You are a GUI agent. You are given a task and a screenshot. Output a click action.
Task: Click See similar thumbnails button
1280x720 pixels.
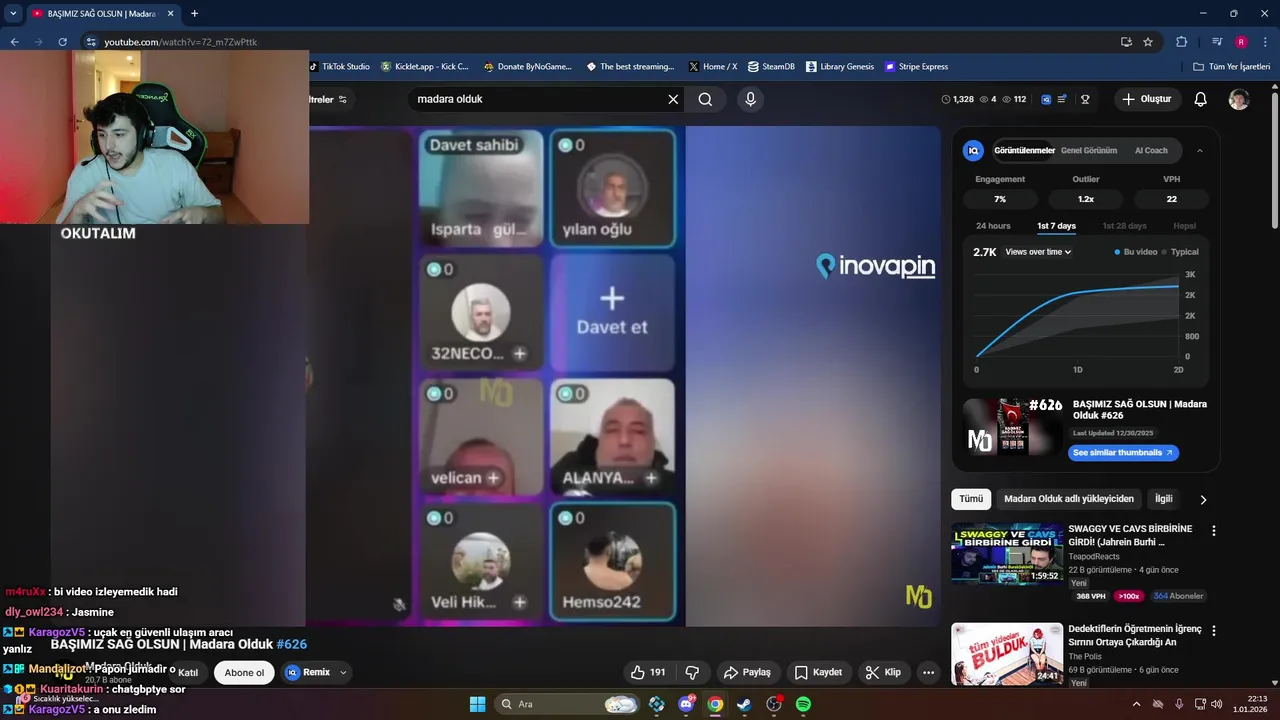(1124, 453)
